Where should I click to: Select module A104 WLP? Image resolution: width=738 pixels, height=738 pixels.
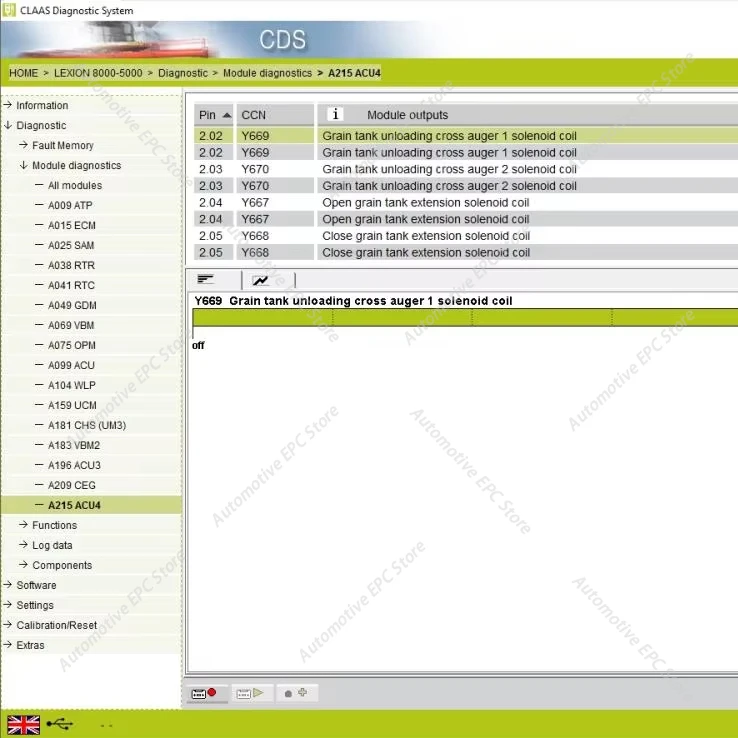point(72,385)
